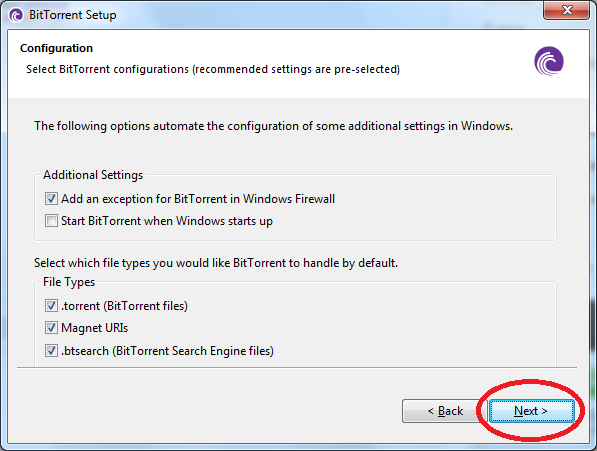Uncheck the .btsearch file type checkbox
597x451 pixels.
point(51,351)
